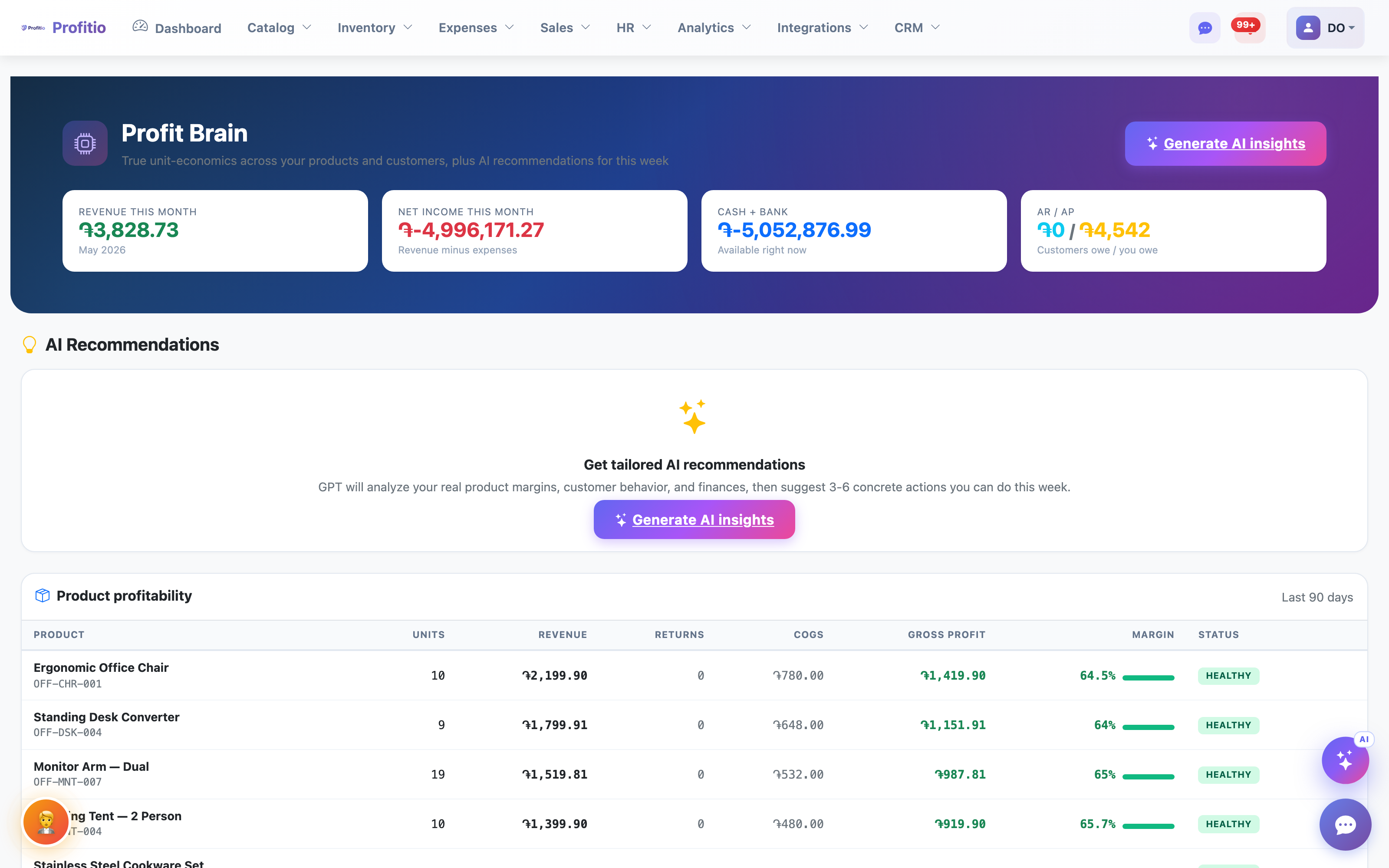
Task: Click SKU OFF-DSK-004
Action: (x=68, y=733)
